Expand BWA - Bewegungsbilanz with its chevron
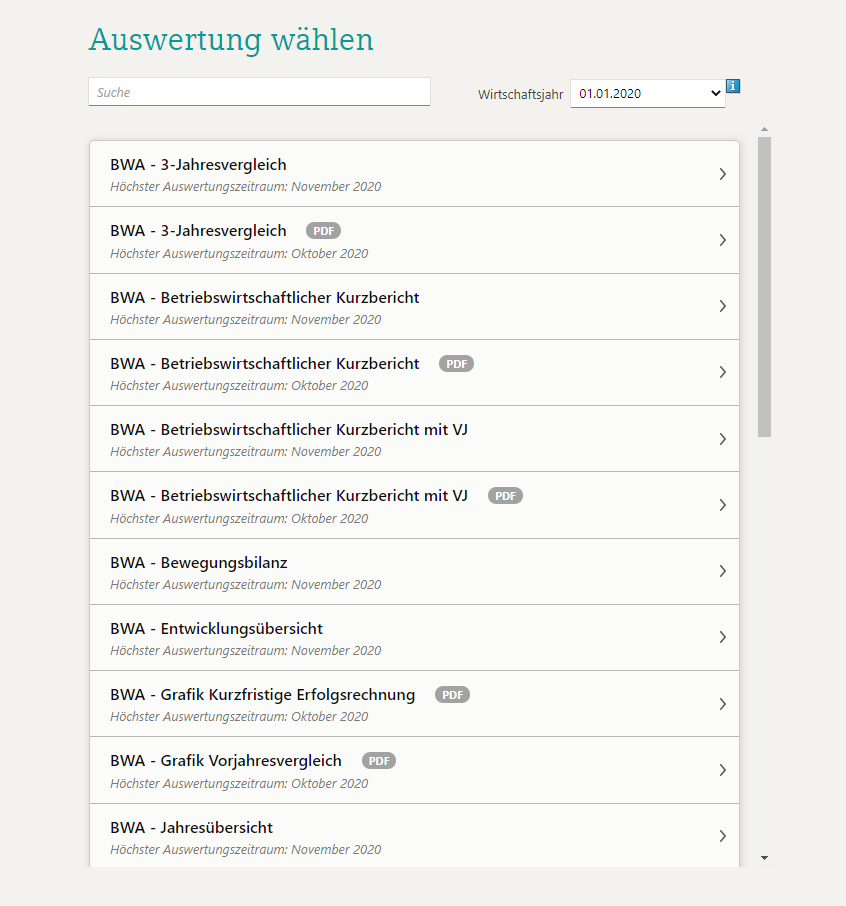 pos(722,571)
